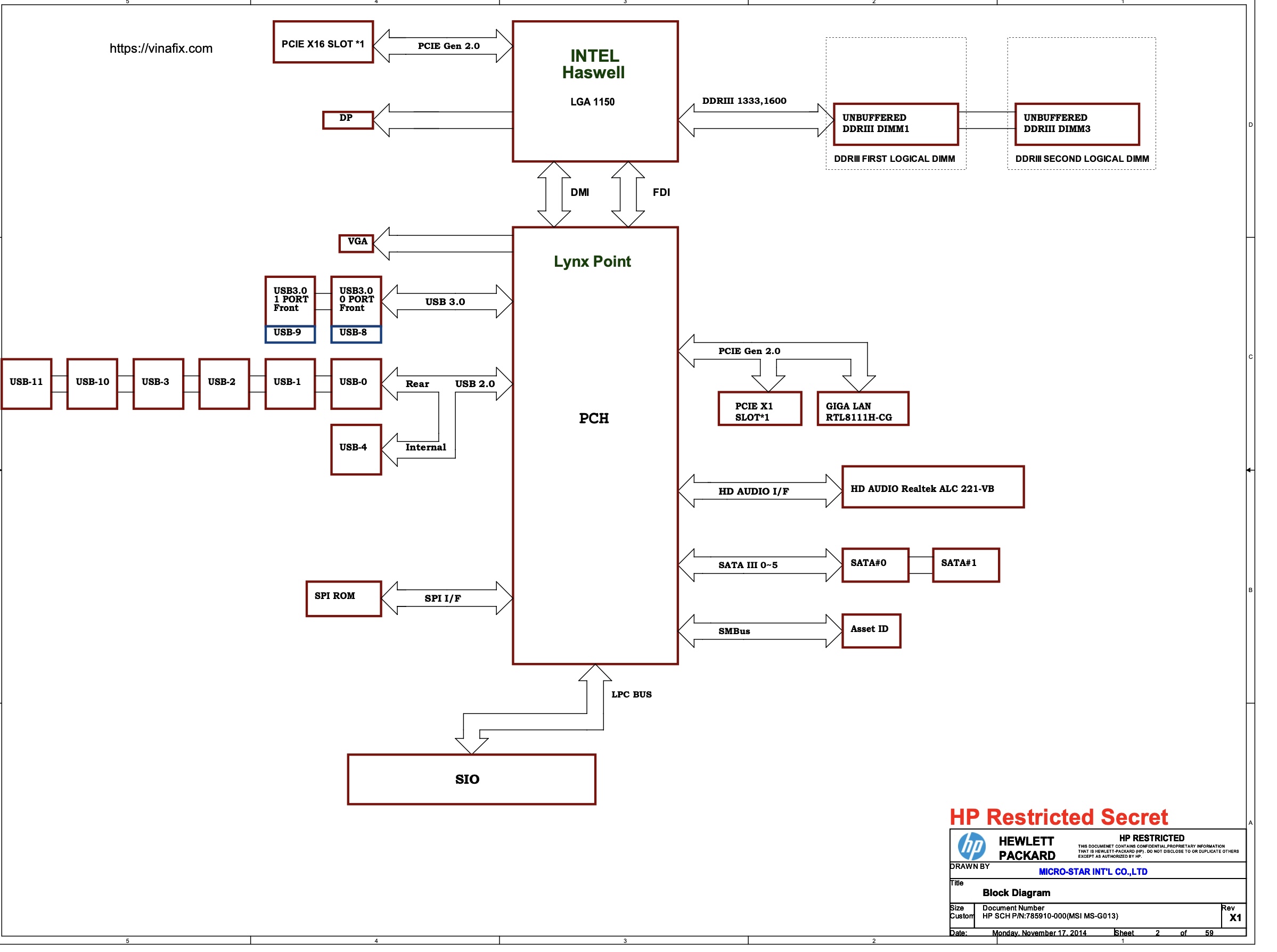This screenshot has width=1277, height=952.
Task: Click the X1 revision value
Action: coord(1235,917)
